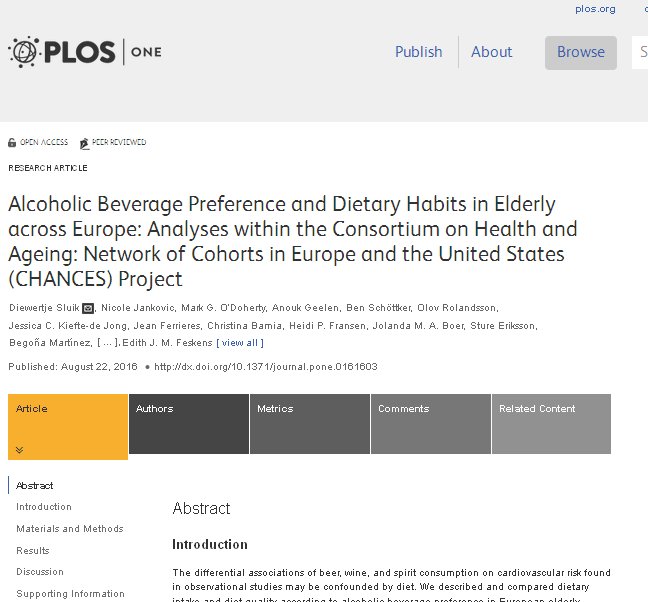This screenshot has height=602, width=648.
Task: Click 'view all' authors link
Action: click(241, 344)
